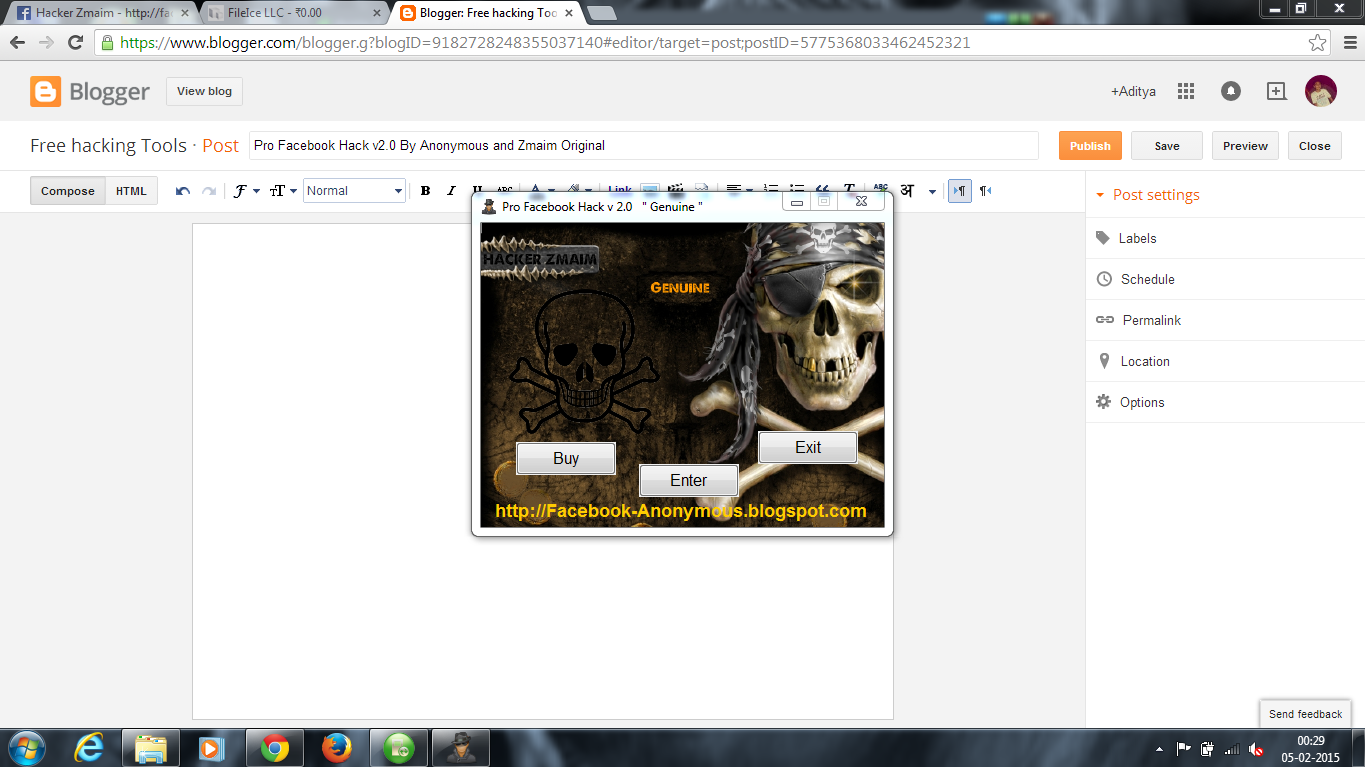Click the taskbar clock
1365x767 pixels.
1311,749
